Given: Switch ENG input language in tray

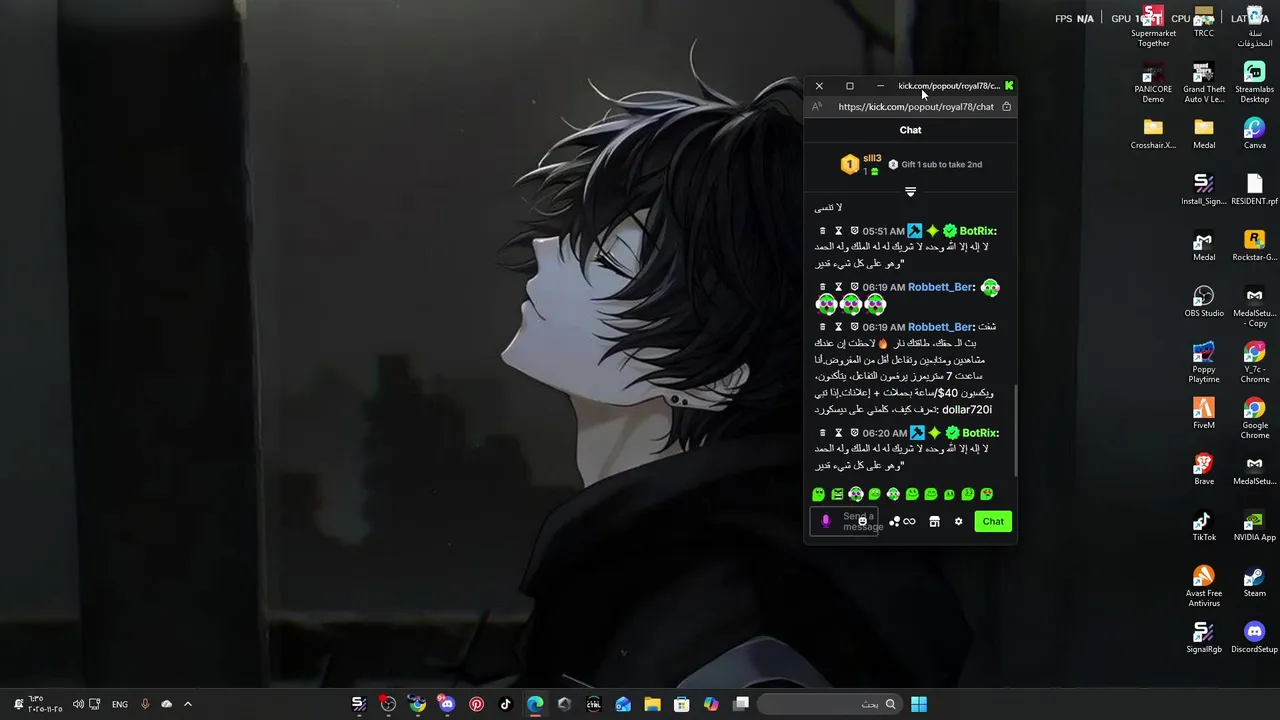Looking at the screenshot, I should pyautogui.click(x=119, y=704).
